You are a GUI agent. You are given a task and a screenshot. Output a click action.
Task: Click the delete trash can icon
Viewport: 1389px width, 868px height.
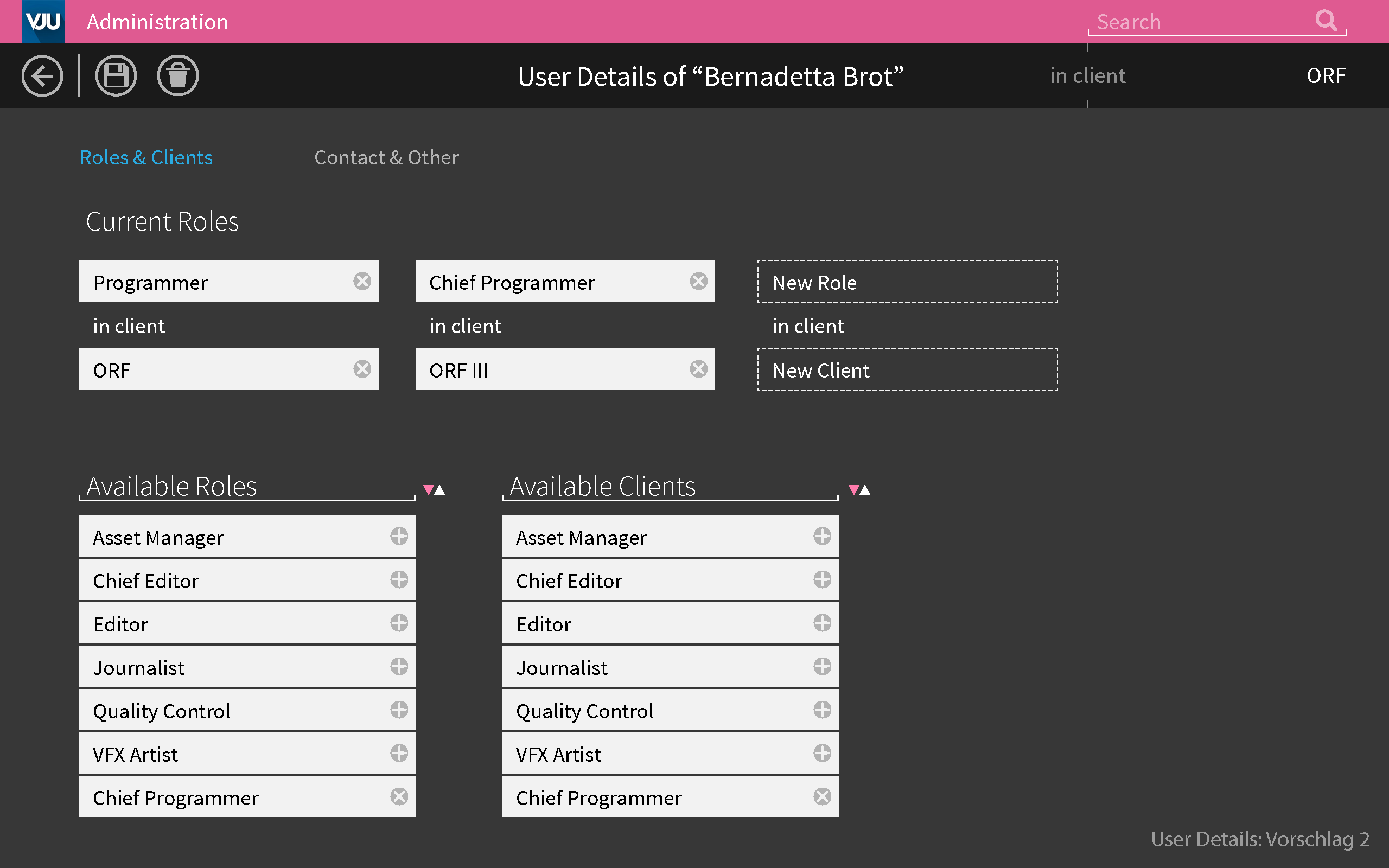click(x=178, y=76)
